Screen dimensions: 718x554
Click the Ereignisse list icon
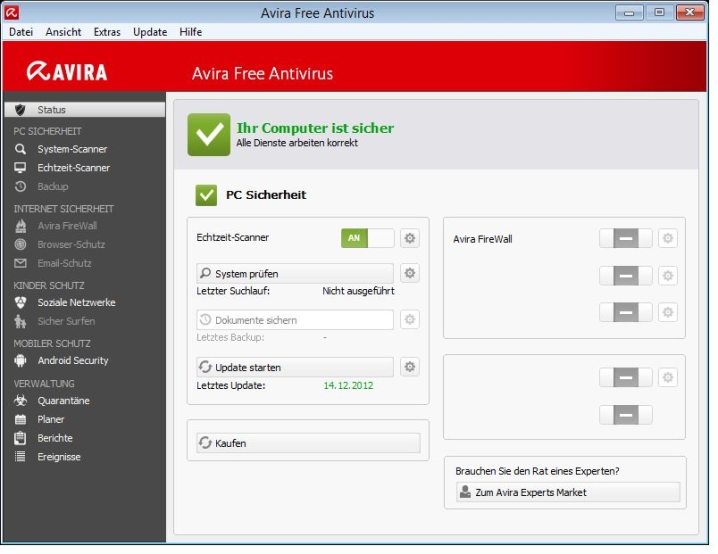(20, 457)
